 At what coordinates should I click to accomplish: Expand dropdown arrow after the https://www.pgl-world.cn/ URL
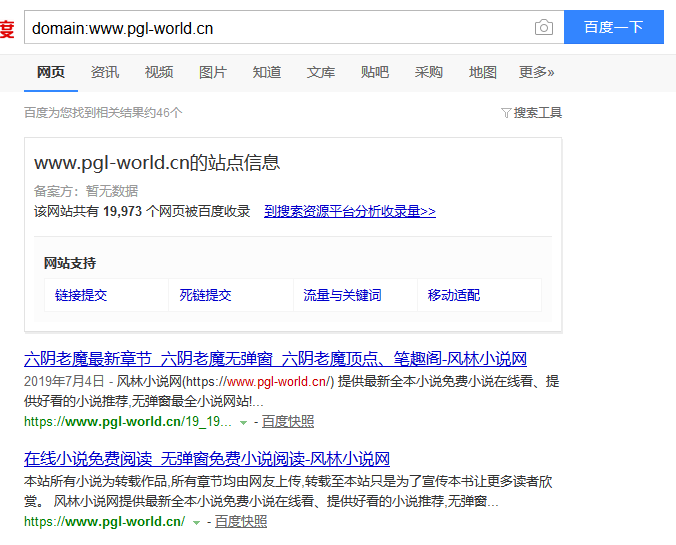click(196, 523)
